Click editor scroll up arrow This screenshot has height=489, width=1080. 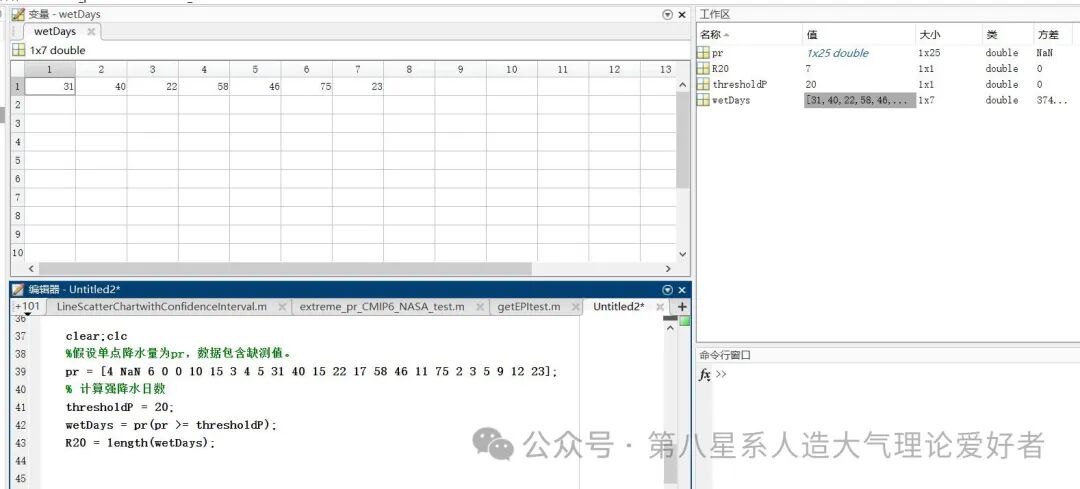[x=670, y=328]
